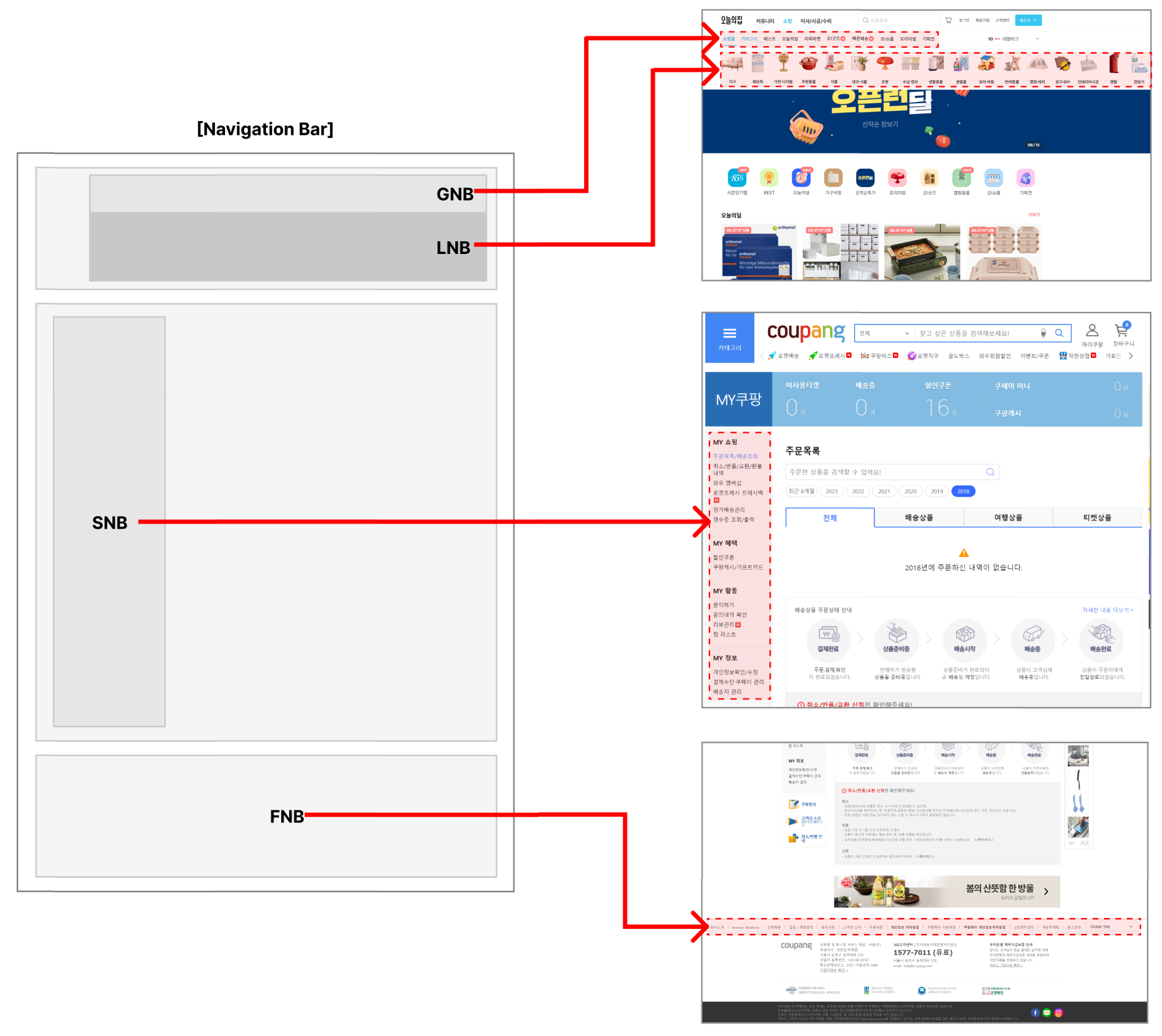The width and height of the screenshot is (1162, 1036).
Task: Switch to the 쇼핑 top menu
Action: pos(787,21)
